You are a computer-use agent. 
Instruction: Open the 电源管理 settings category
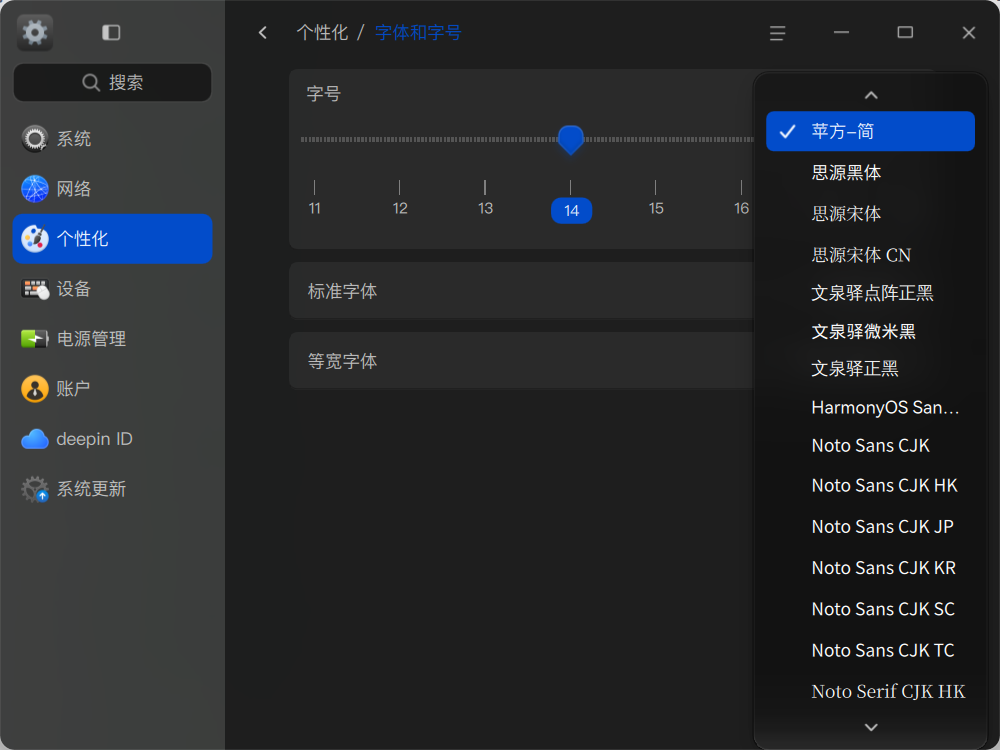112,339
